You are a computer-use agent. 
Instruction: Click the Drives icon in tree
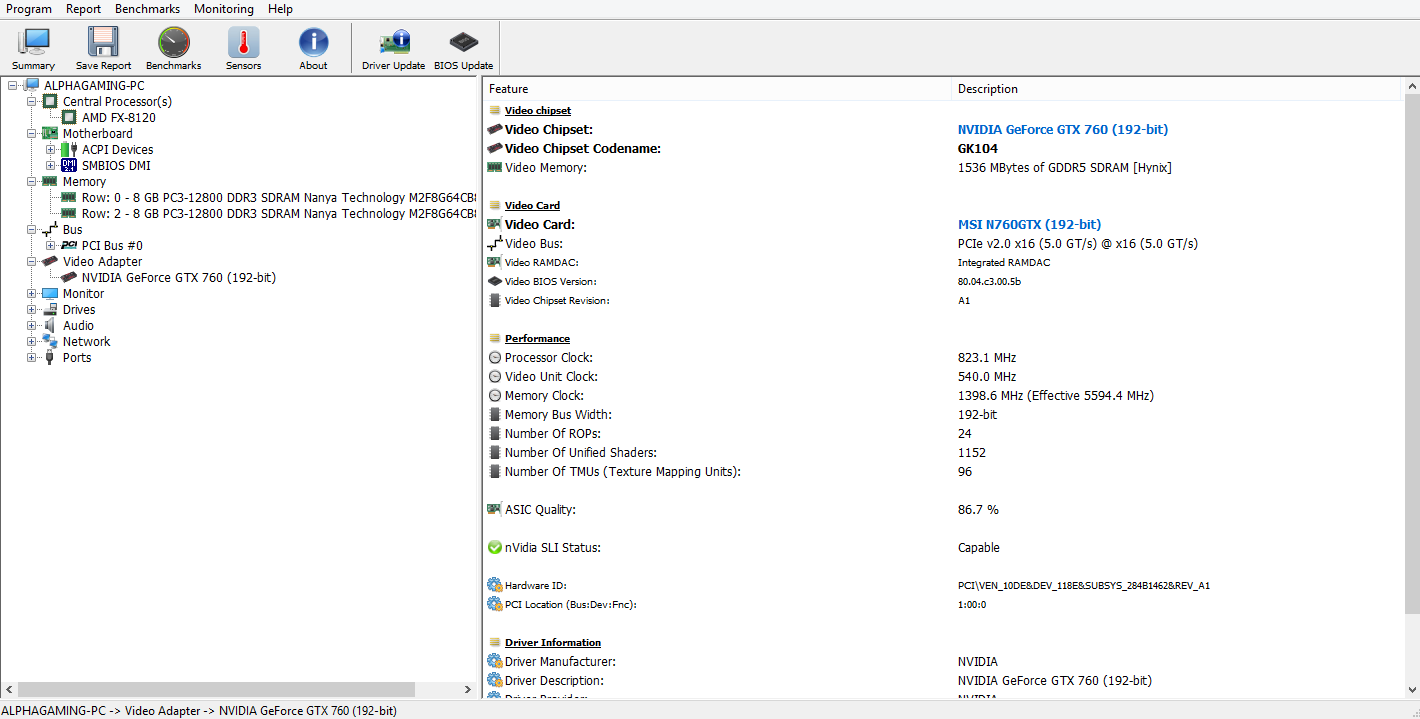pos(50,309)
